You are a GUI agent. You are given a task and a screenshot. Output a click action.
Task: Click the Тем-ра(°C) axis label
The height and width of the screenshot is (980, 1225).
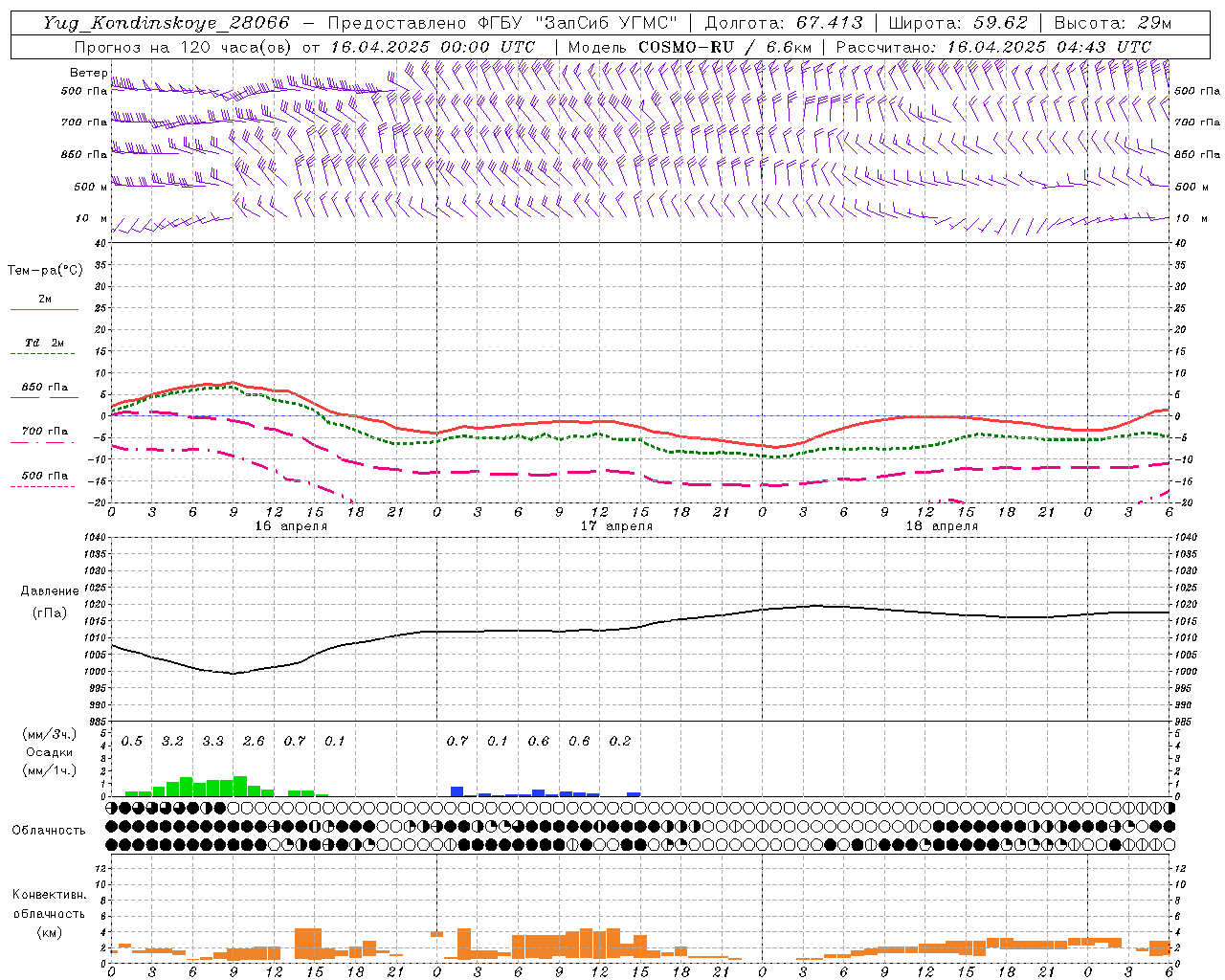click(x=45, y=271)
